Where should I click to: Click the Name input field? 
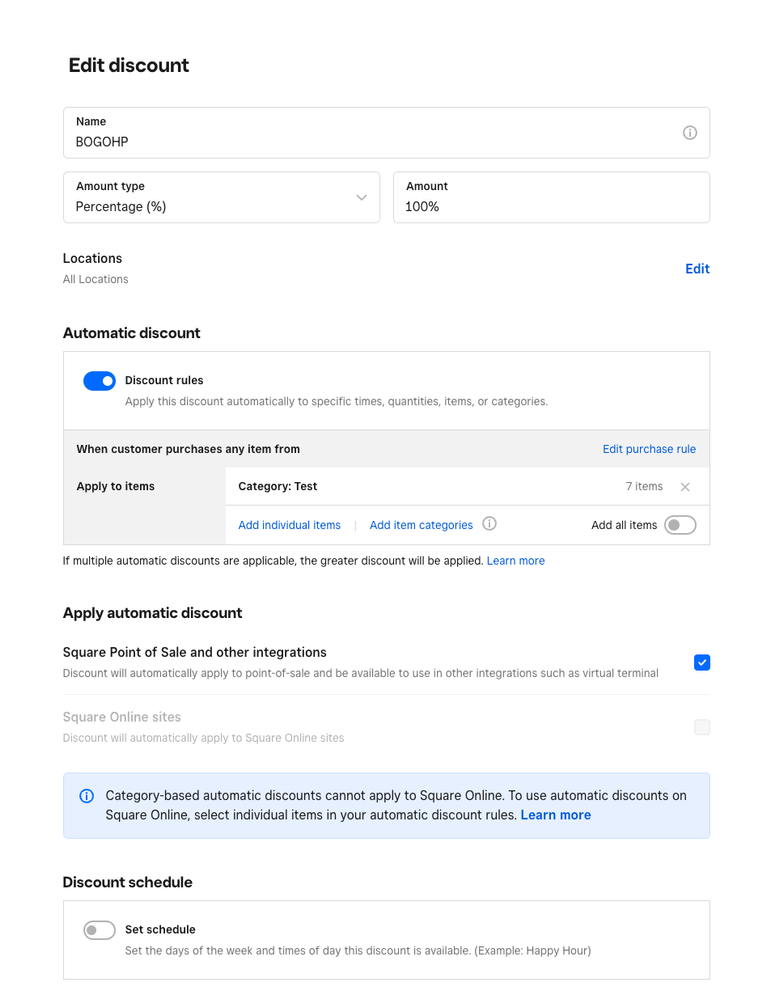click(370, 142)
